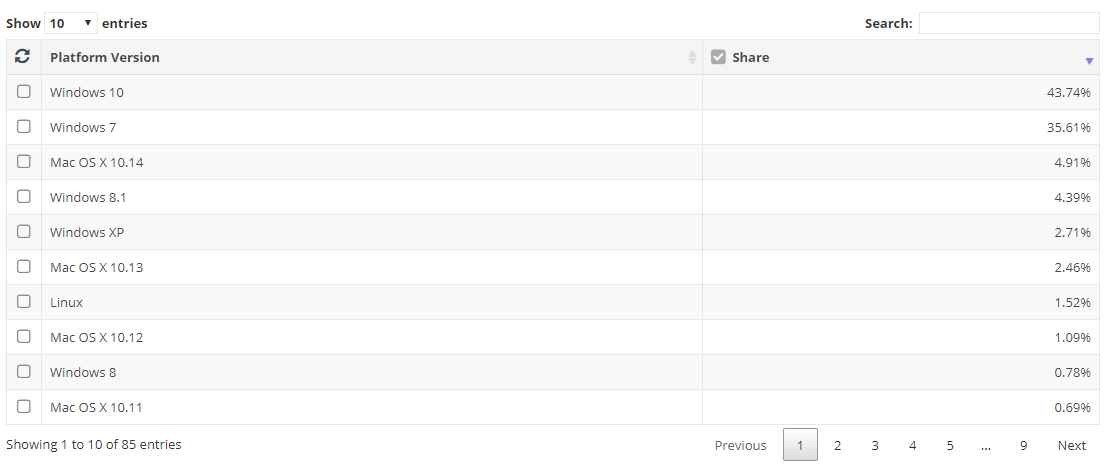
Task: Jump to page 9 of results
Action: tap(1023, 445)
